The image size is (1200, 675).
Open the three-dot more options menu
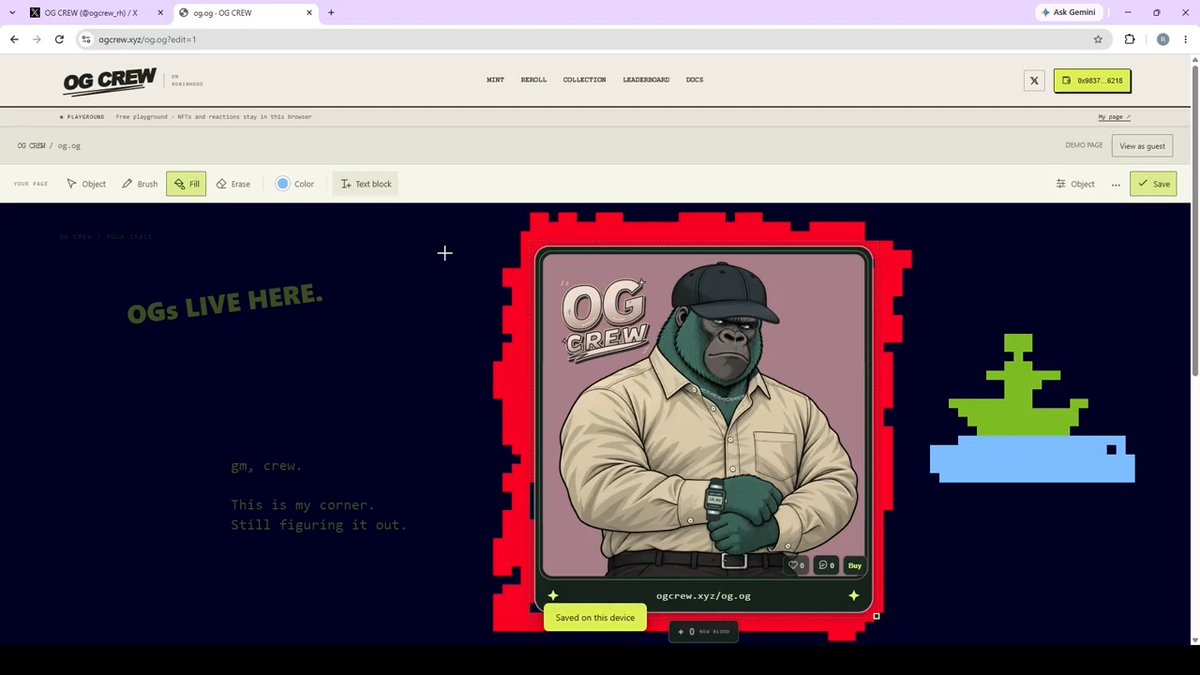pos(1116,184)
